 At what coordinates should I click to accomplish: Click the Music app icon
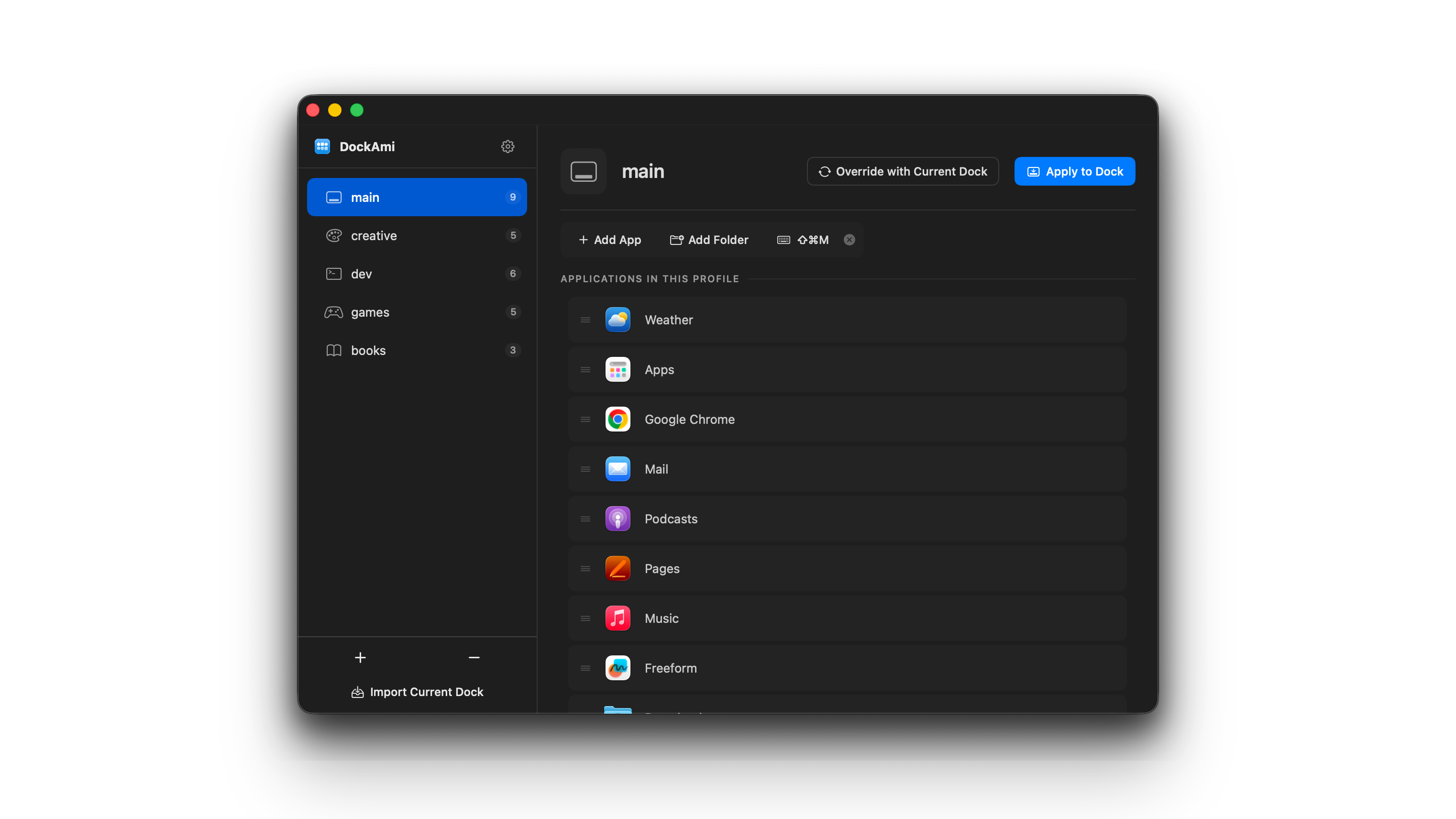pyautogui.click(x=617, y=619)
